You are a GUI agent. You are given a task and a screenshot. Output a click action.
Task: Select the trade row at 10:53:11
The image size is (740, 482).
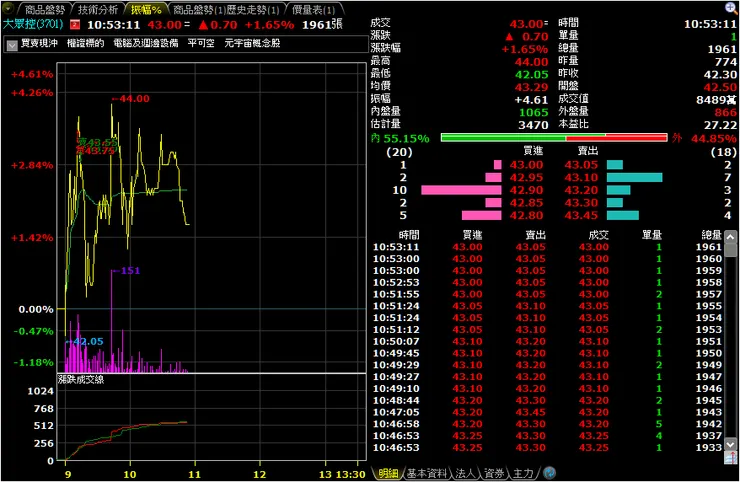pyautogui.click(x=547, y=247)
